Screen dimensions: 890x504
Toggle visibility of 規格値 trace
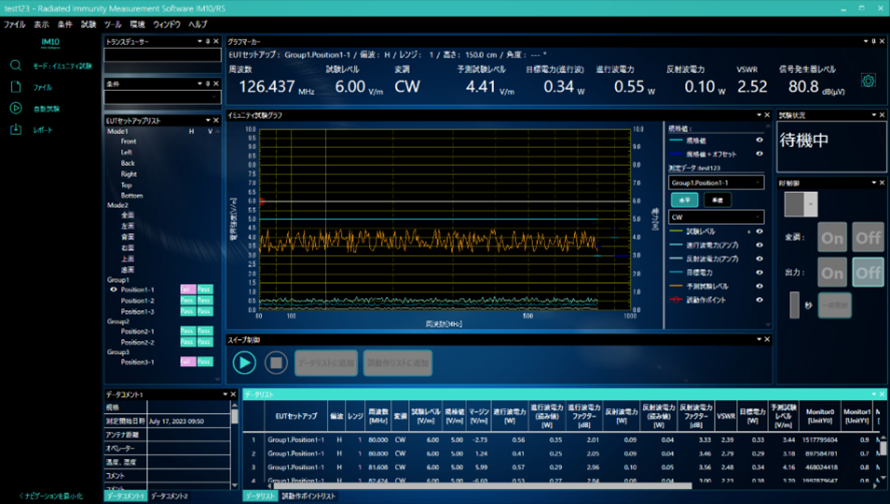click(759, 140)
